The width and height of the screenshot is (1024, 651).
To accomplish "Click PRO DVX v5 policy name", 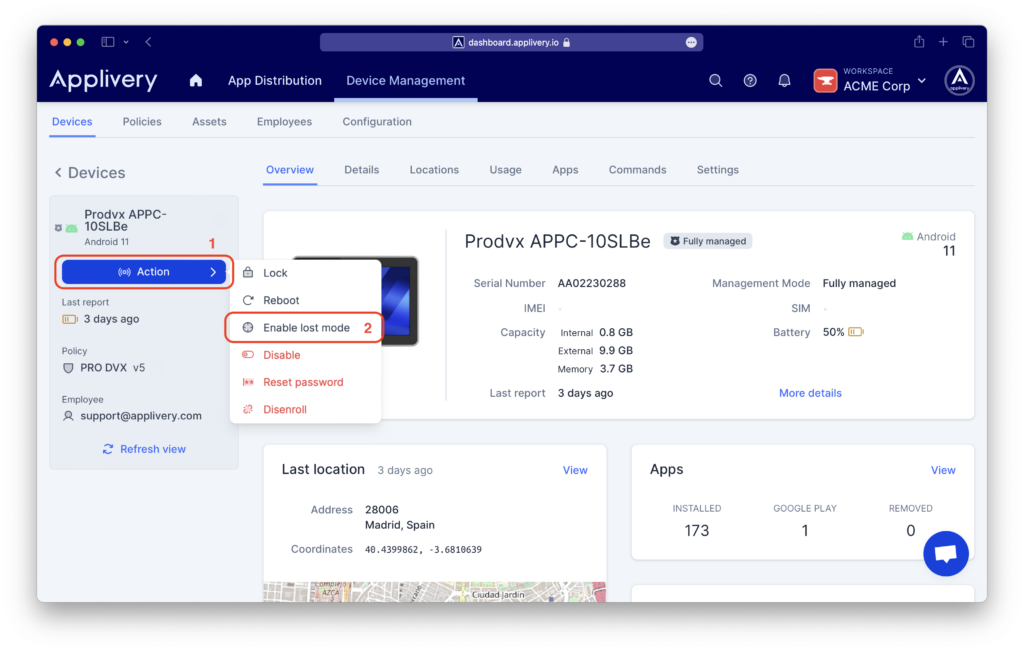I will tap(112, 368).
